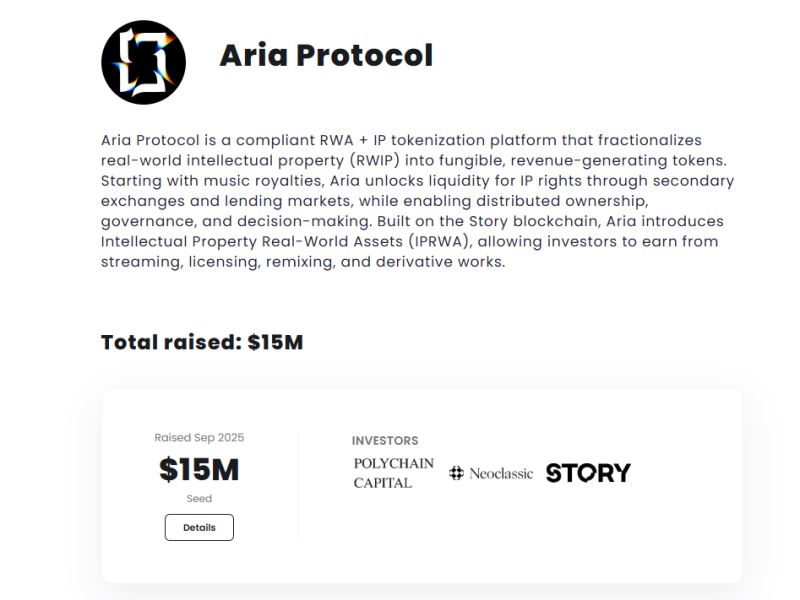The height and width of the screenshot is (600, 800).
Task: Click the 'Raised Sep 2025' date label
Action: pos(199,437)
